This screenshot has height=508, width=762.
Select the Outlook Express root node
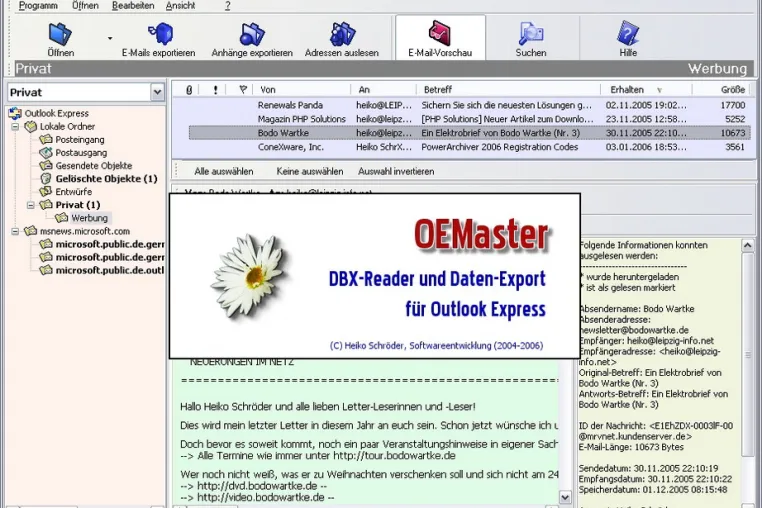[x=56, y=113]
